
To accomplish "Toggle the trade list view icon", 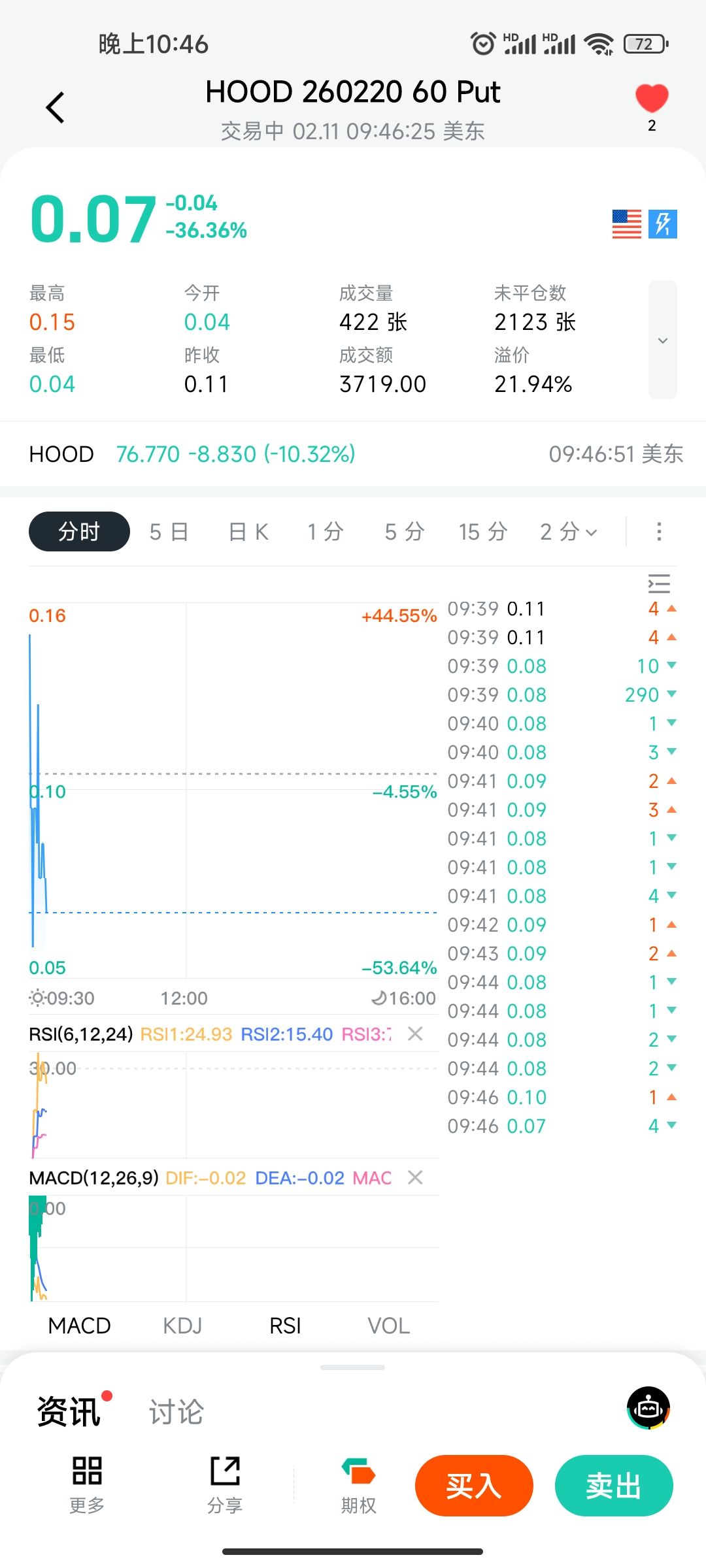I will (x=659, y=583).
